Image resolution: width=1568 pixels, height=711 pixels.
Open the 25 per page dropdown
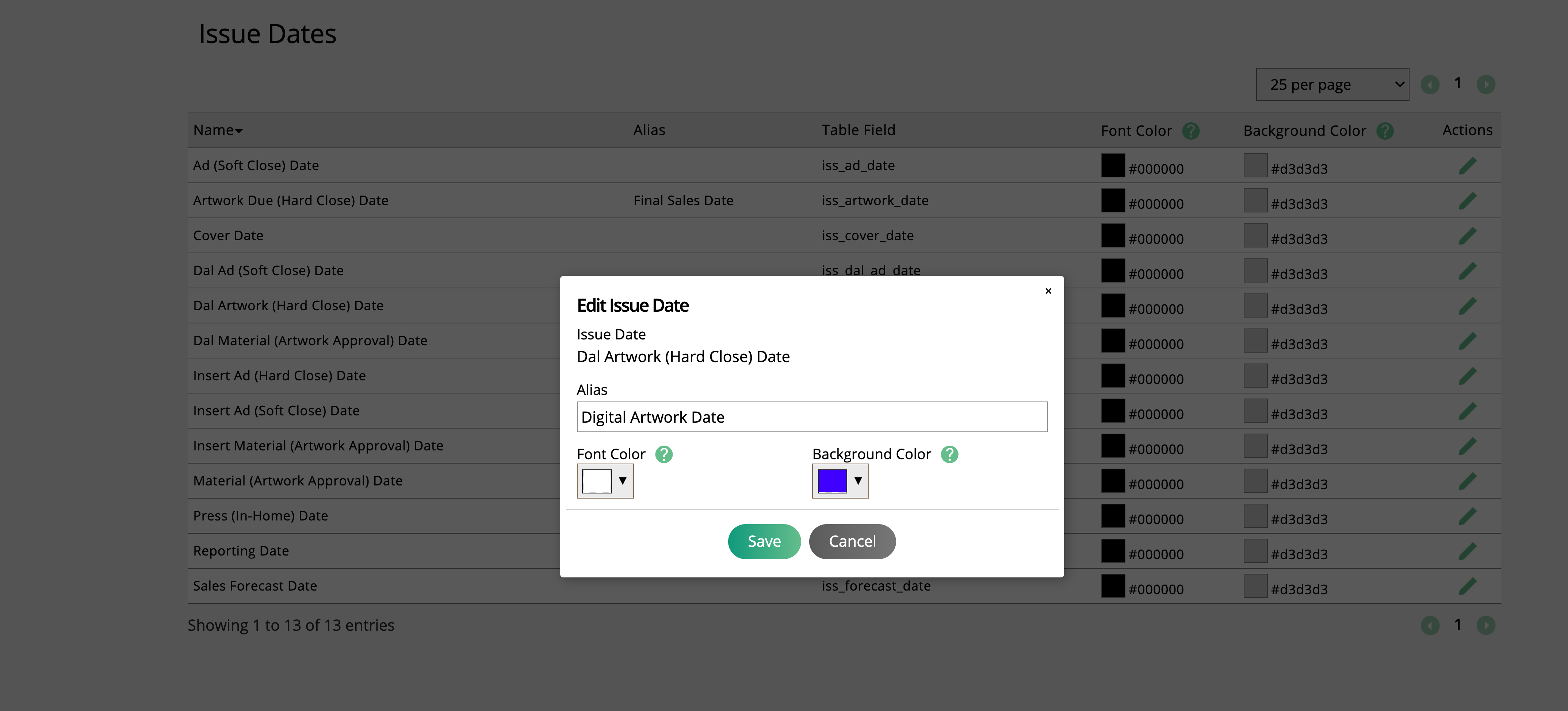click(1332, 85)
